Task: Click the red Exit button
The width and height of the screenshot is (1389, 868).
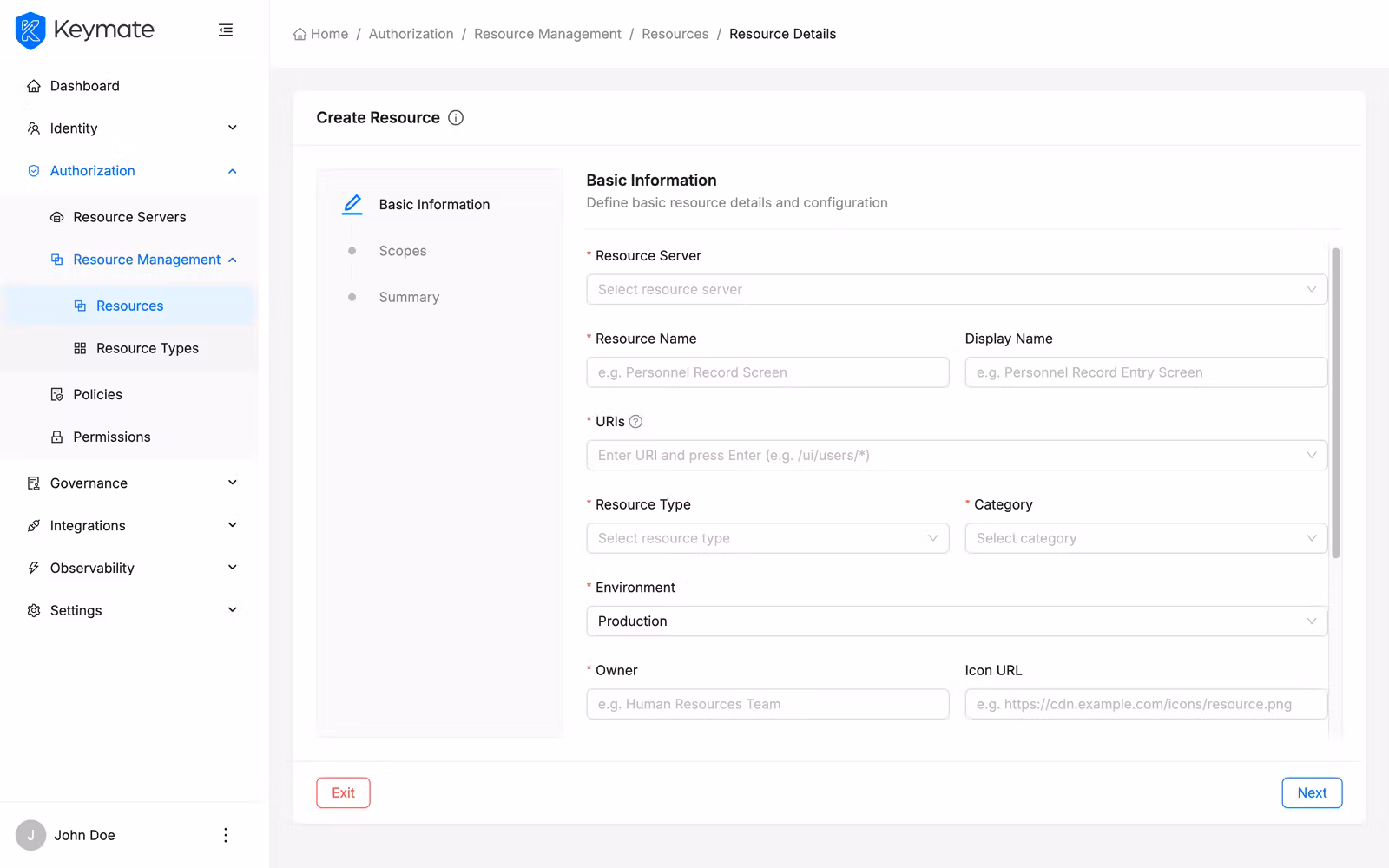Action: click(x=343, y=792)
